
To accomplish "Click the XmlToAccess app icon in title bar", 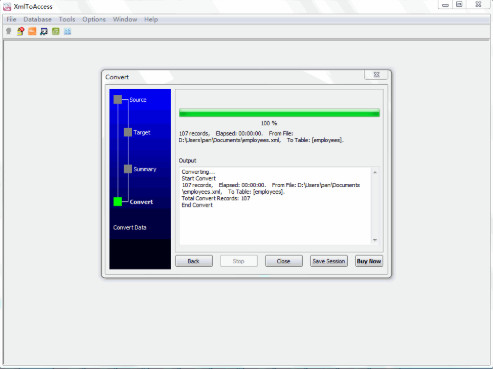I will (7, 7).
